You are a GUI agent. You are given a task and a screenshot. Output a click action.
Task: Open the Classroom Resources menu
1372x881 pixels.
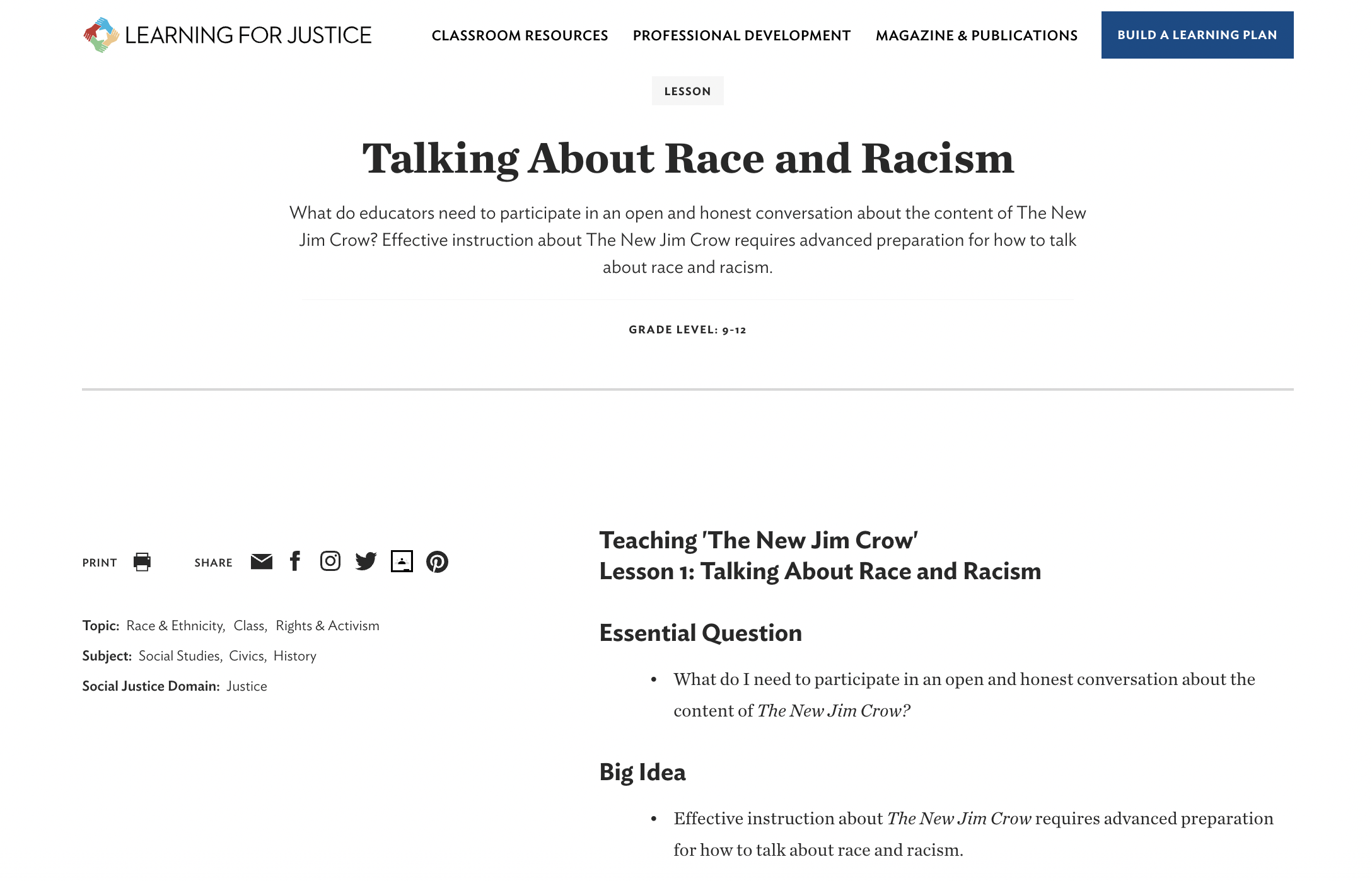(x=520, y=35)
